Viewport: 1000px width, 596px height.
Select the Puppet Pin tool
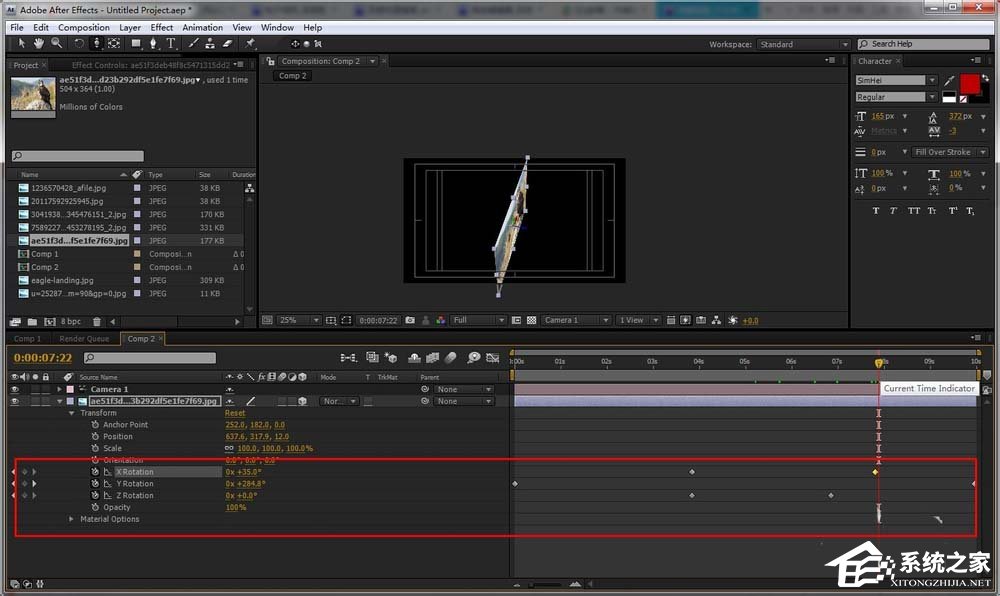click(249, 44)
